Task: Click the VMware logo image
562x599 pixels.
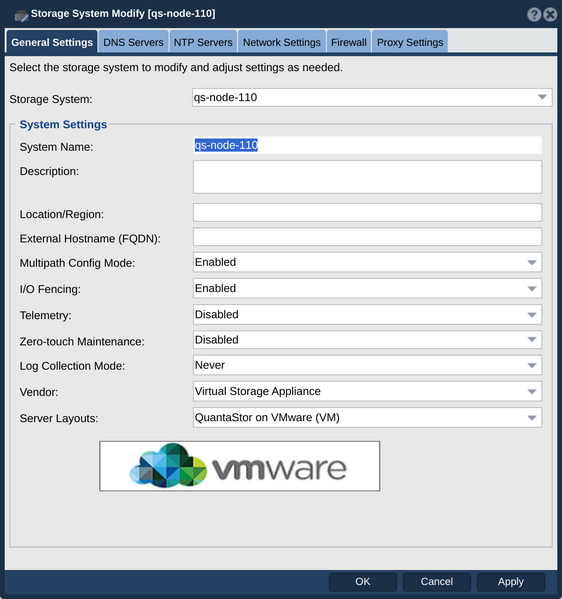Action: [240, 466]
